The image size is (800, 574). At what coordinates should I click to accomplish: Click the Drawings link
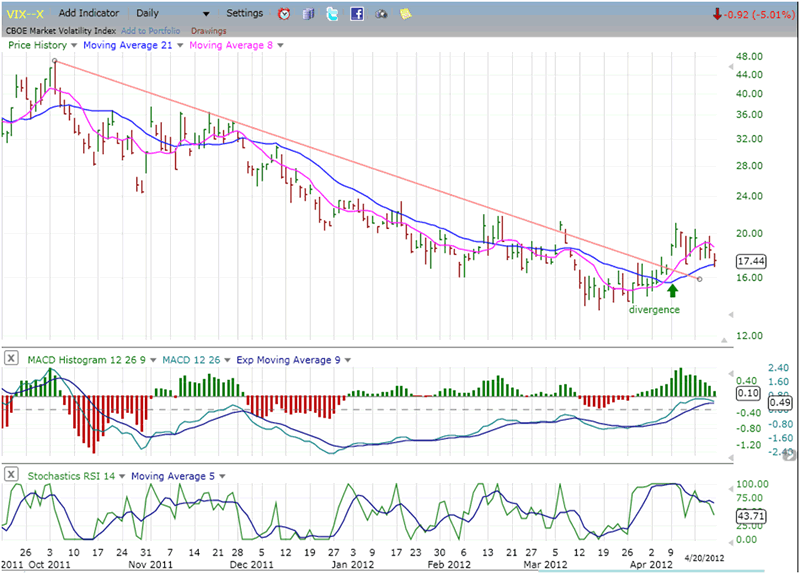(x=203, y=30)
